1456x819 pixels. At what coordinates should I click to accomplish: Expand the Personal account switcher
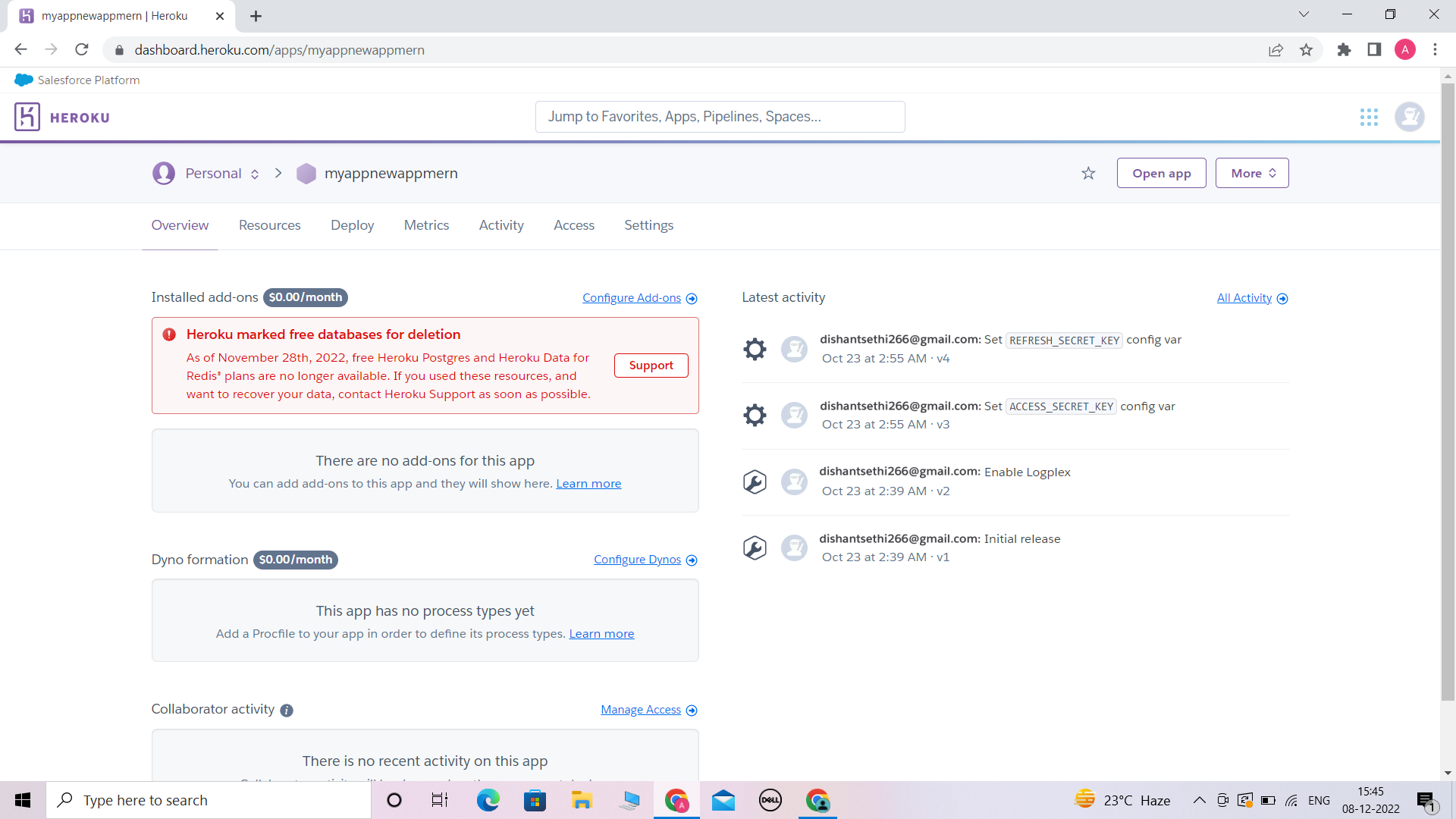pos(255,174)
